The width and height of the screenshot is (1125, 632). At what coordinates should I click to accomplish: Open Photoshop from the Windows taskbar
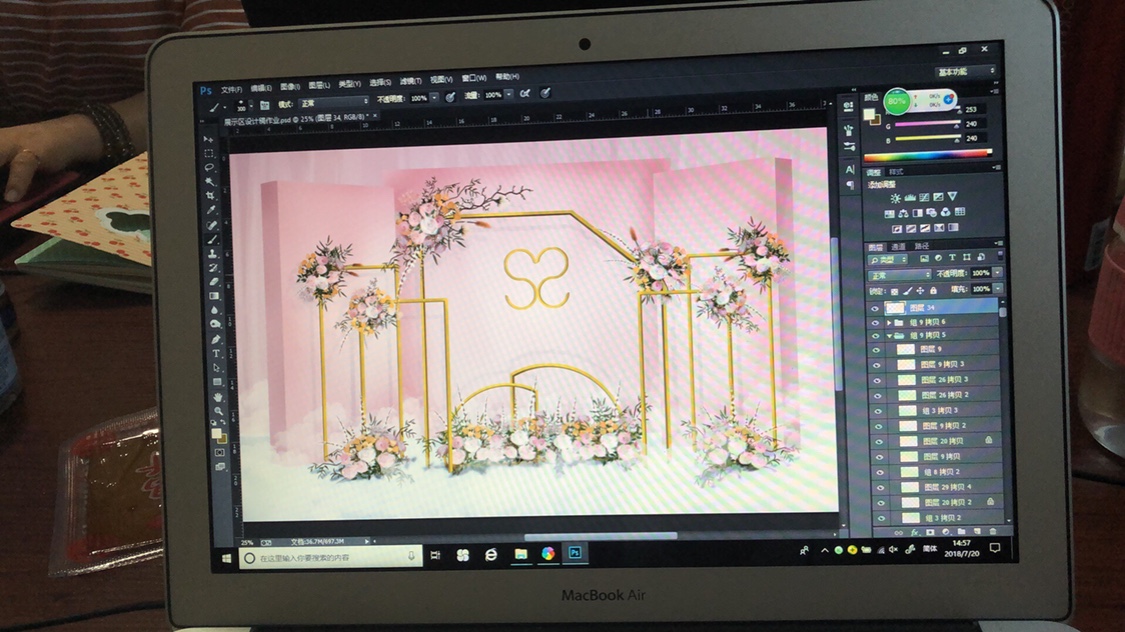tap(575, 553)
